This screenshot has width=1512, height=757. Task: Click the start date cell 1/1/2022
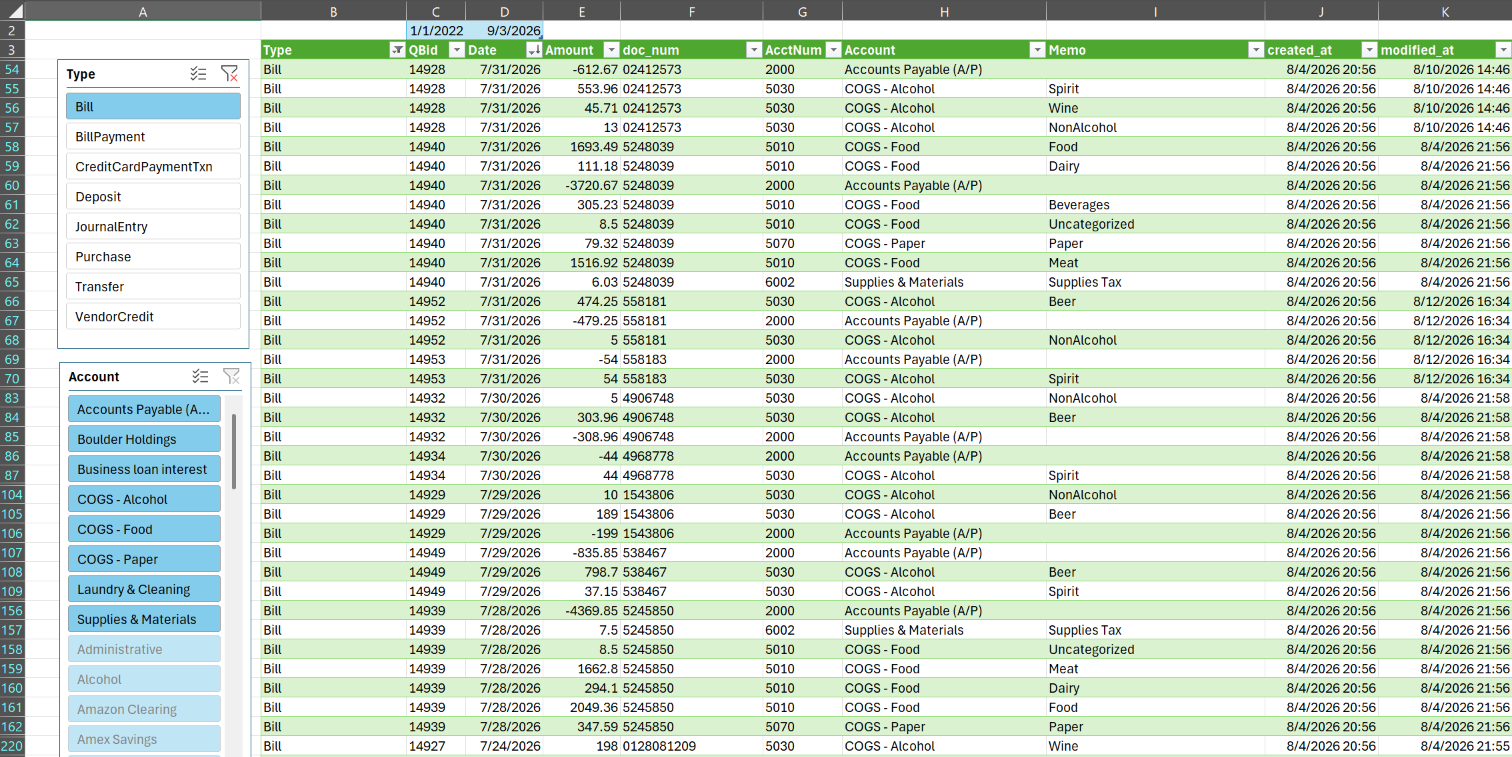click(436, 30)
